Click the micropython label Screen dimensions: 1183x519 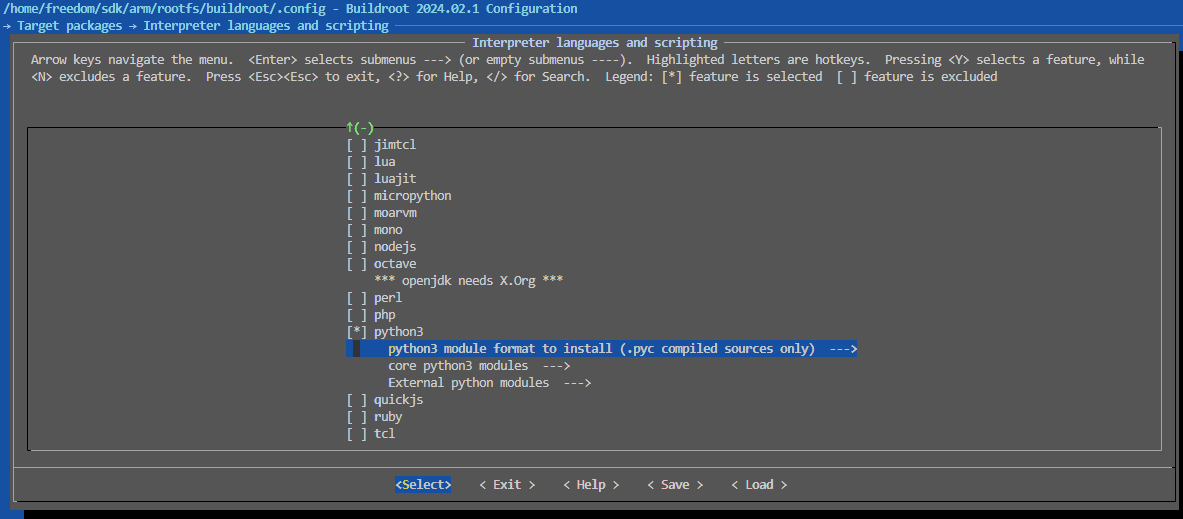click(x=413, y=195)
